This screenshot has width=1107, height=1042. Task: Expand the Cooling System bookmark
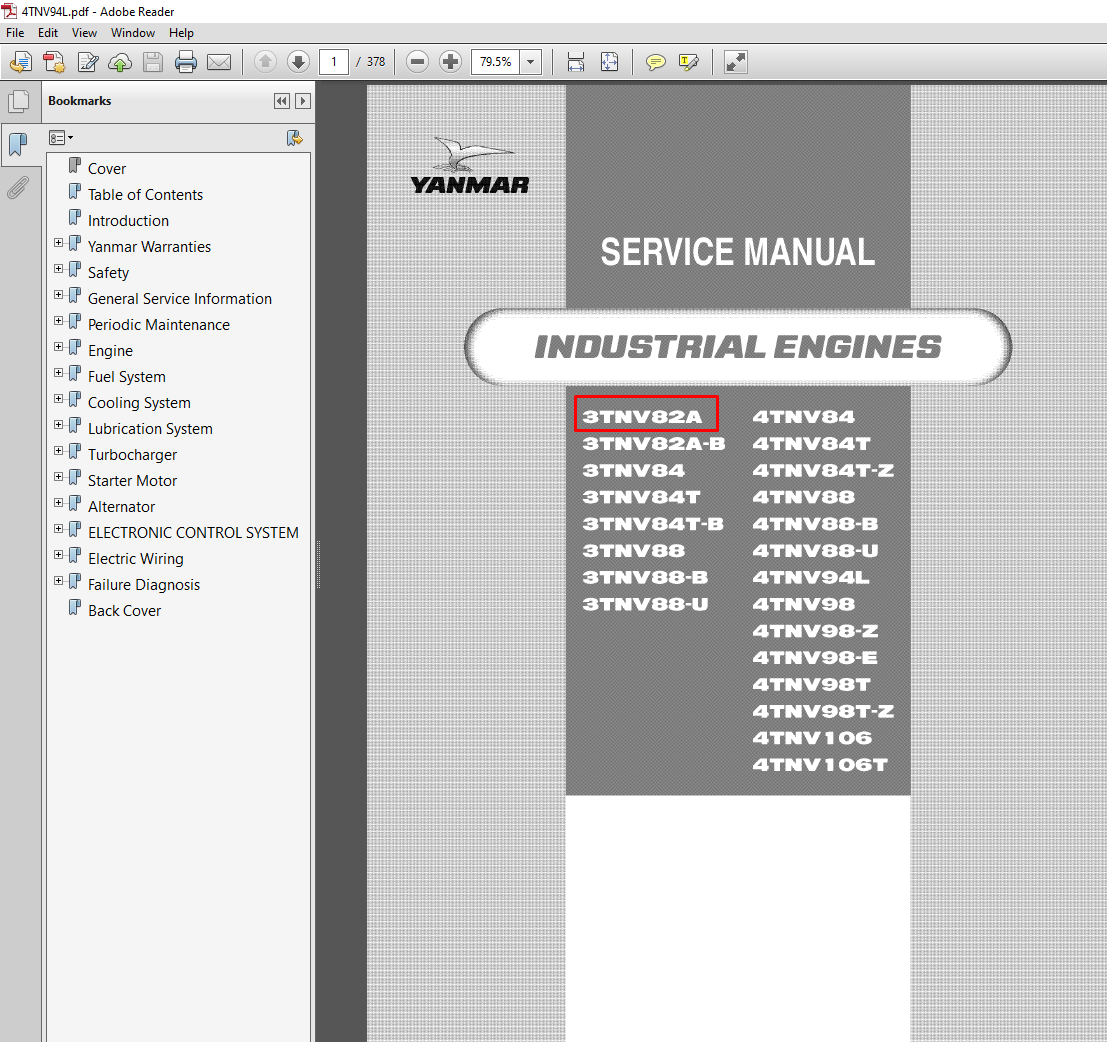click(x=59, y=399)
